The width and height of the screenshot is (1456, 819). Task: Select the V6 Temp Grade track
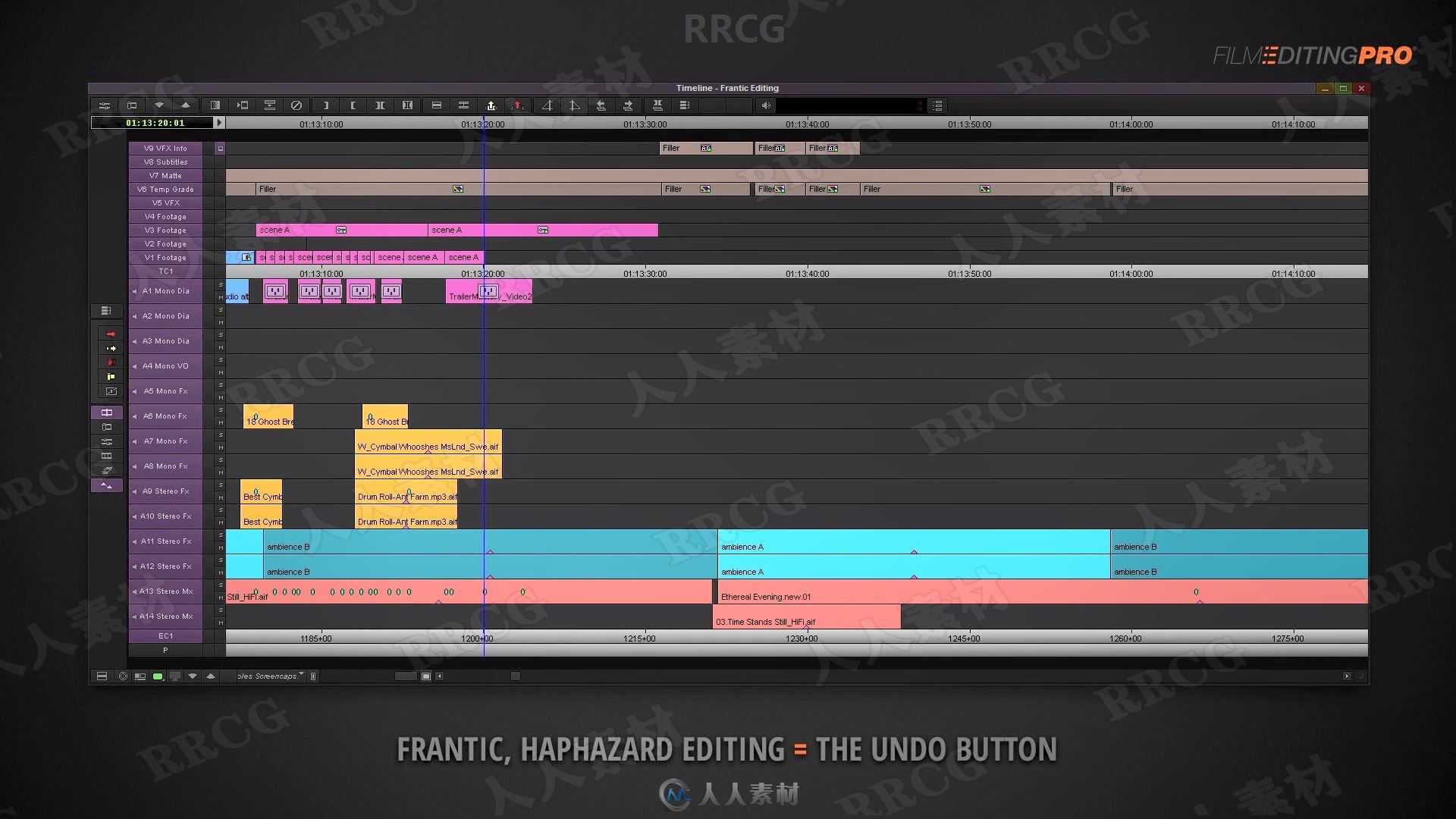point(165,190)
